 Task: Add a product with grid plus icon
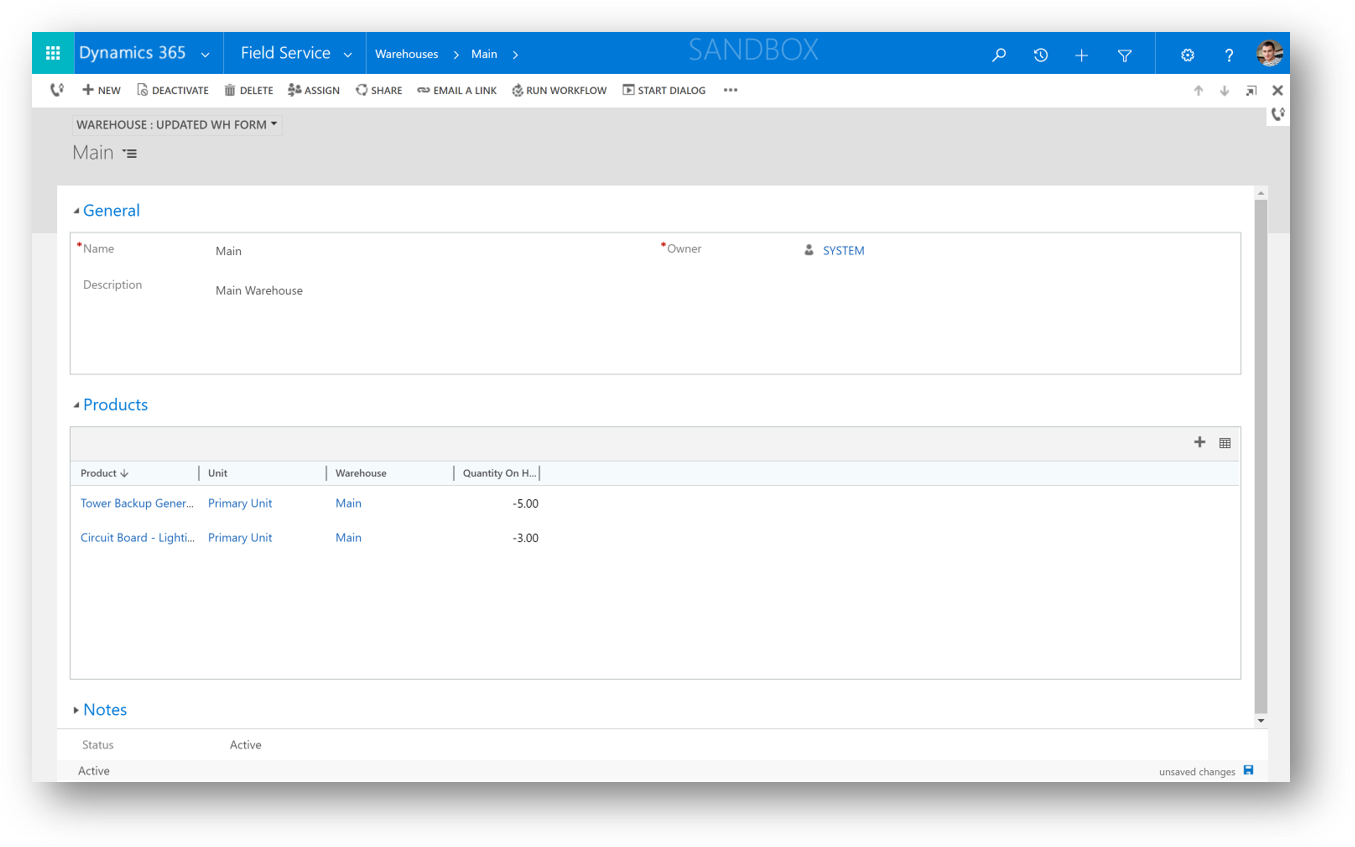click(1200, 442)
